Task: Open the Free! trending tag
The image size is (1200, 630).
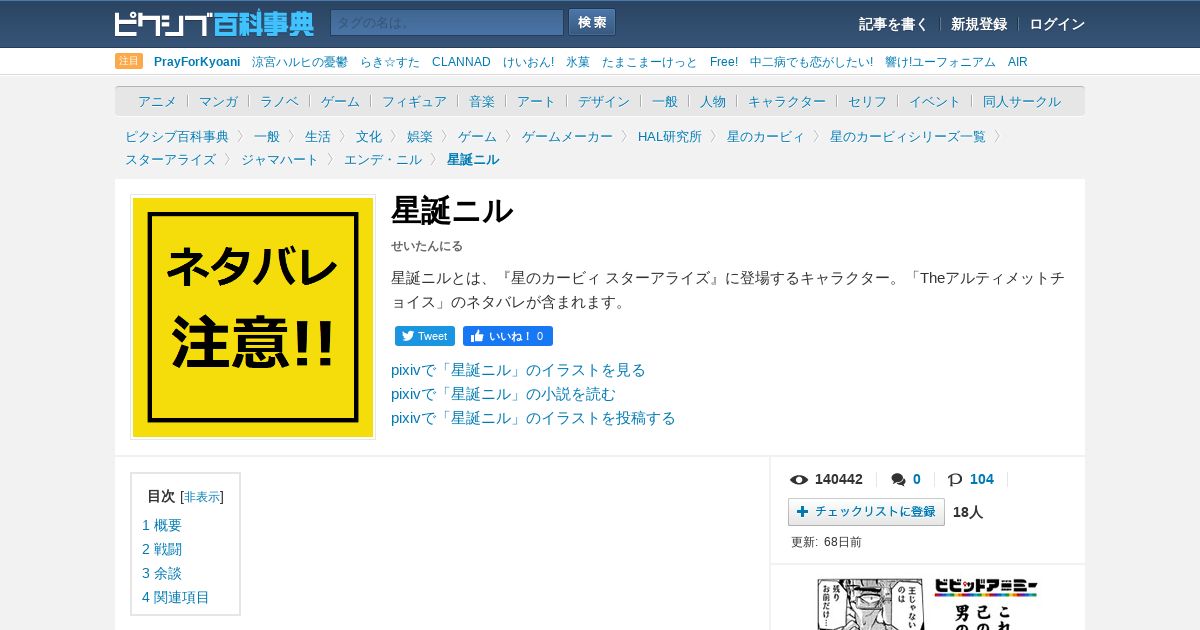Action: pos(724,62)
